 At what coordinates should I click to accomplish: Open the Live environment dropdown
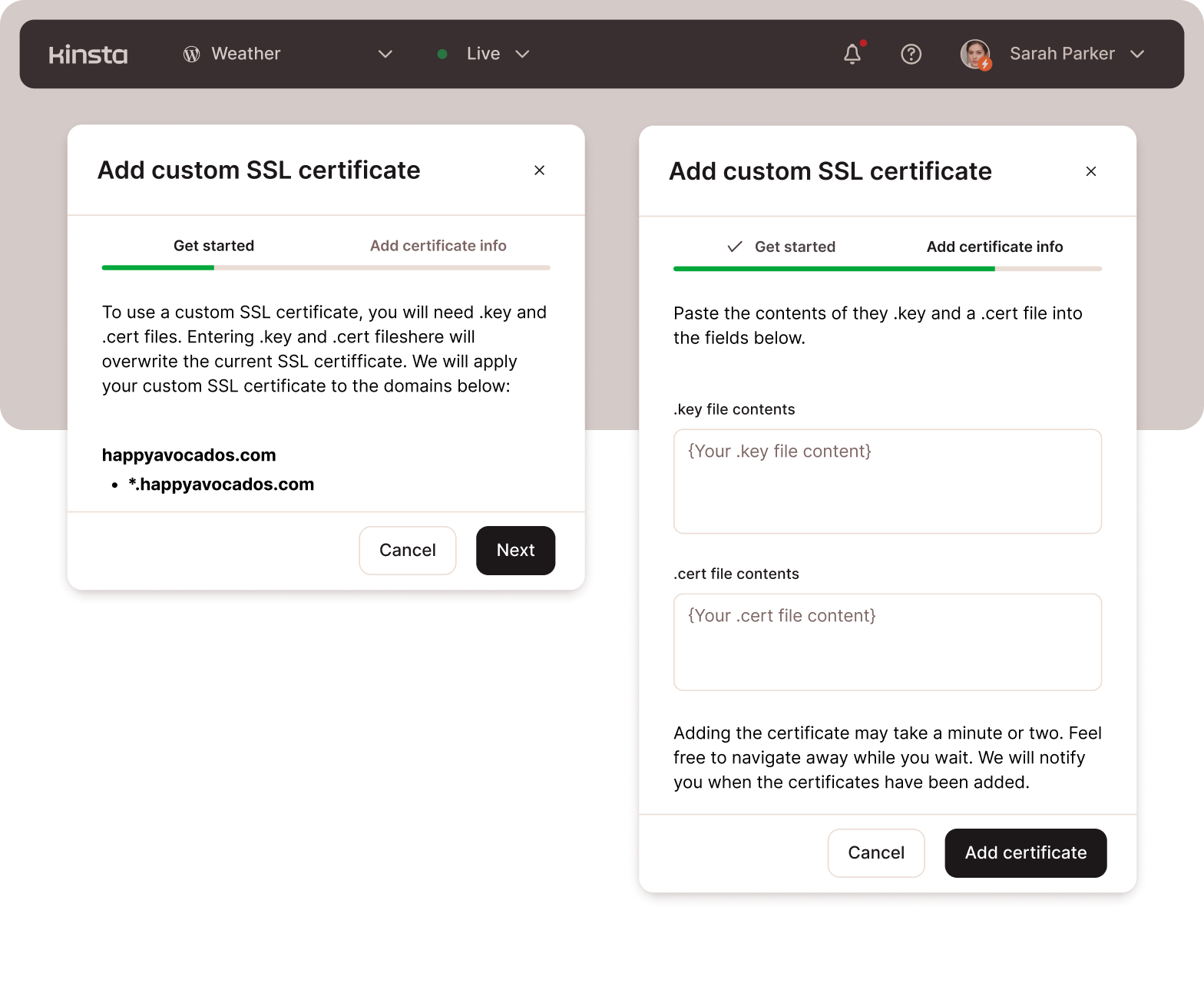point(522,54)
